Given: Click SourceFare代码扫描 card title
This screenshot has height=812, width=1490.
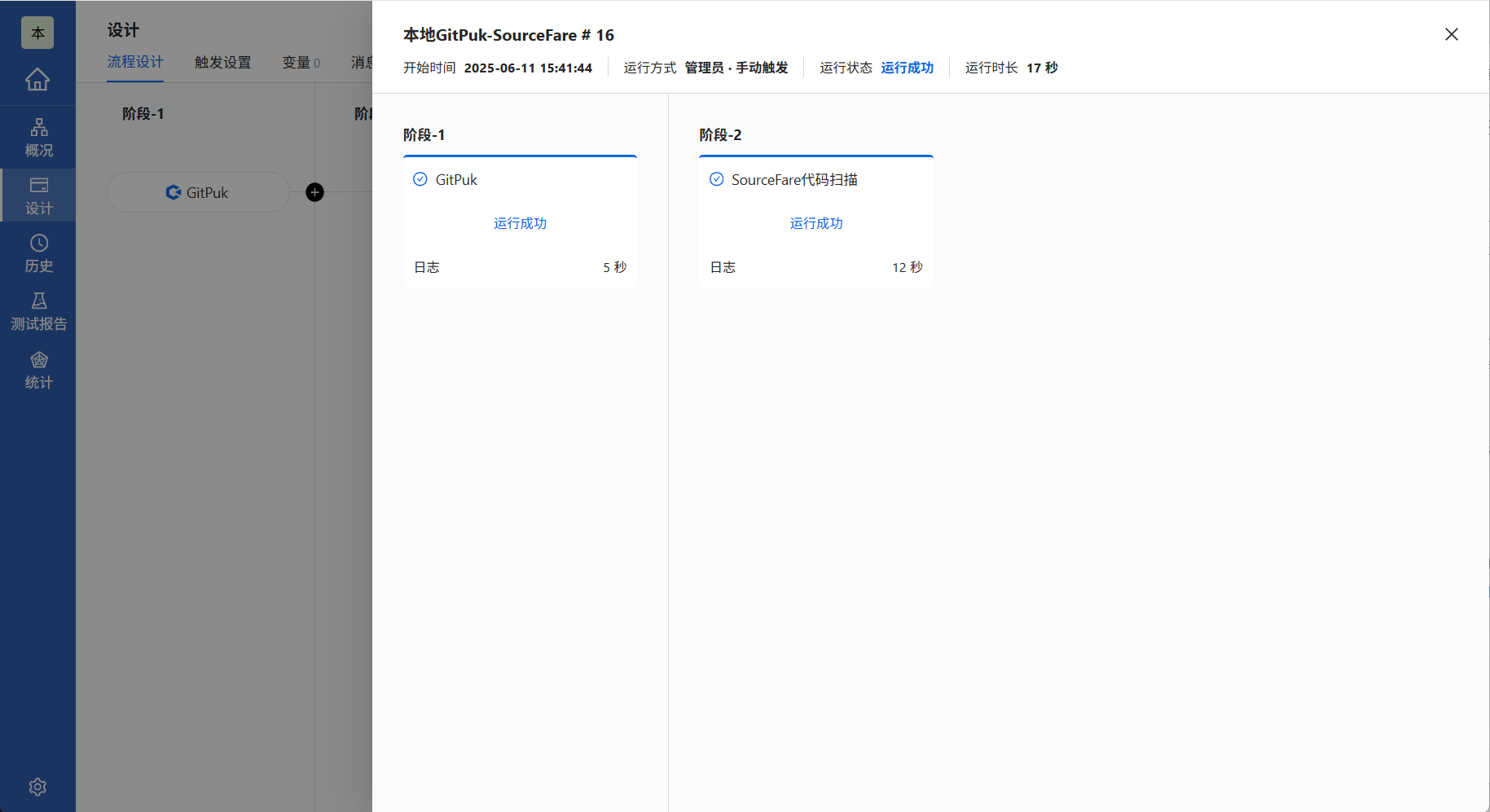Looking at the screenshot, I should (794, 179).
